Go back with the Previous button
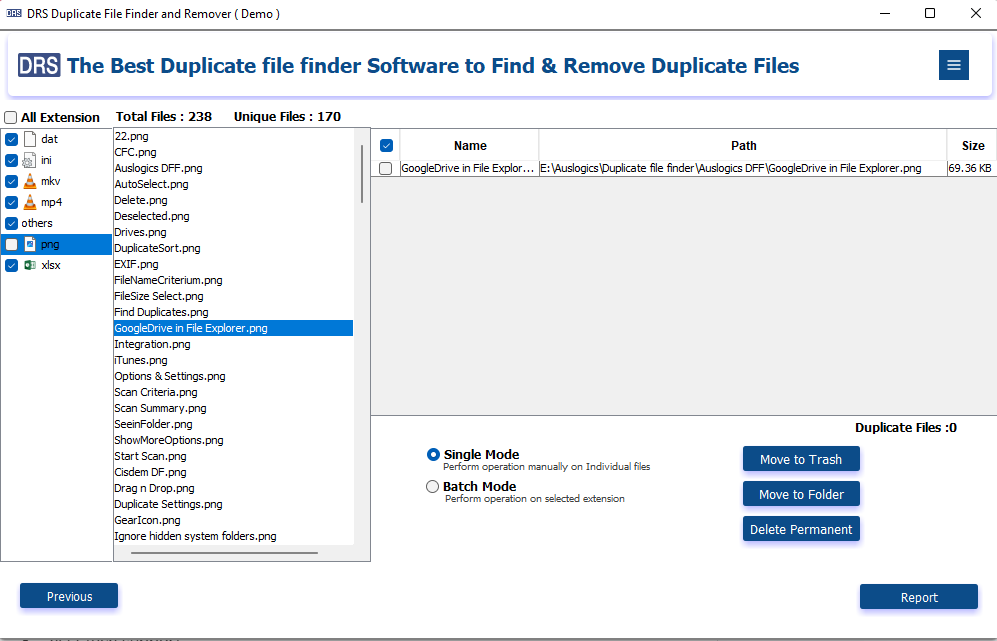 69,596
